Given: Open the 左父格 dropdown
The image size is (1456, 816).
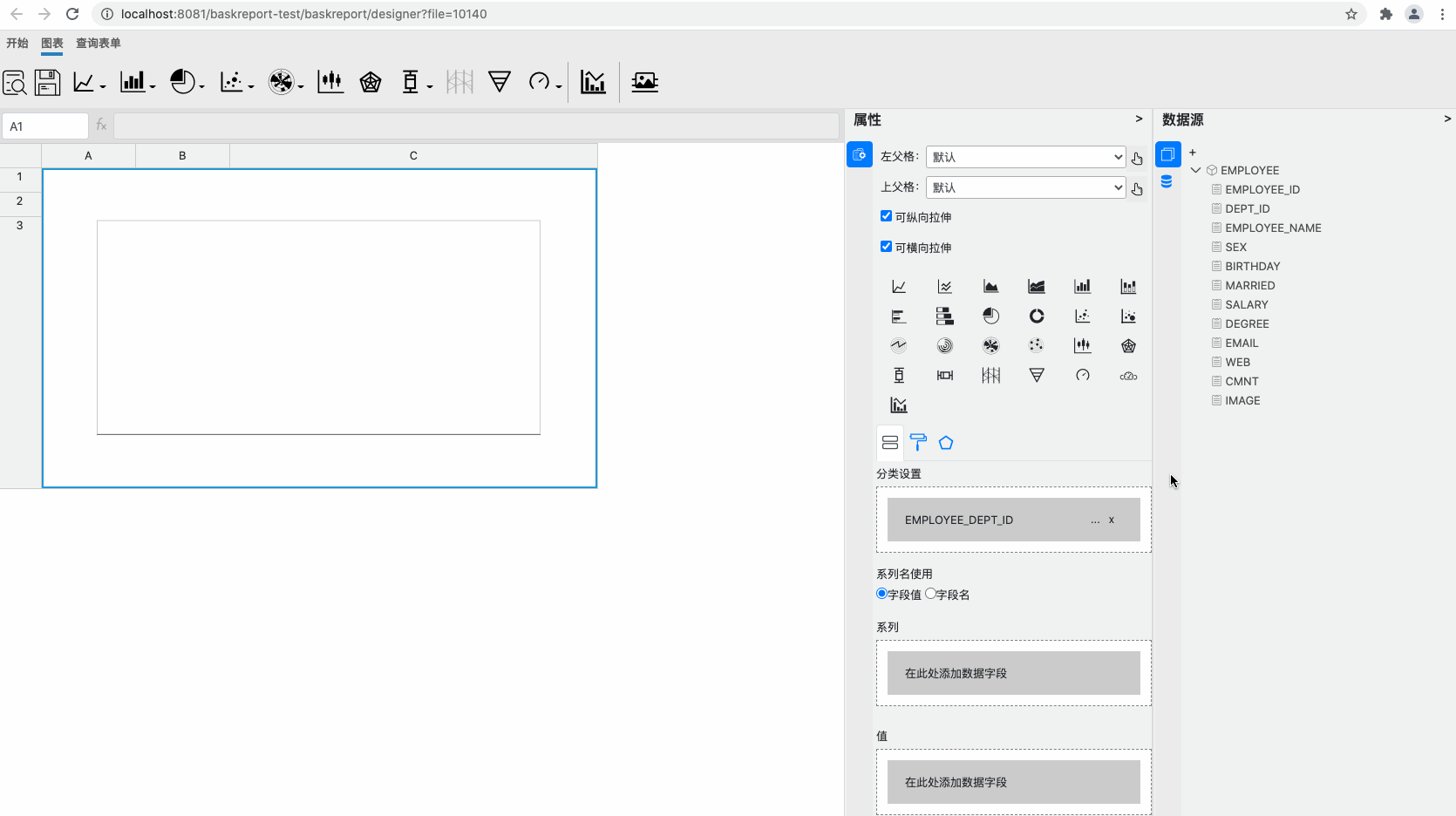Looking at the screenshot, I should (x=1025, y=157).
